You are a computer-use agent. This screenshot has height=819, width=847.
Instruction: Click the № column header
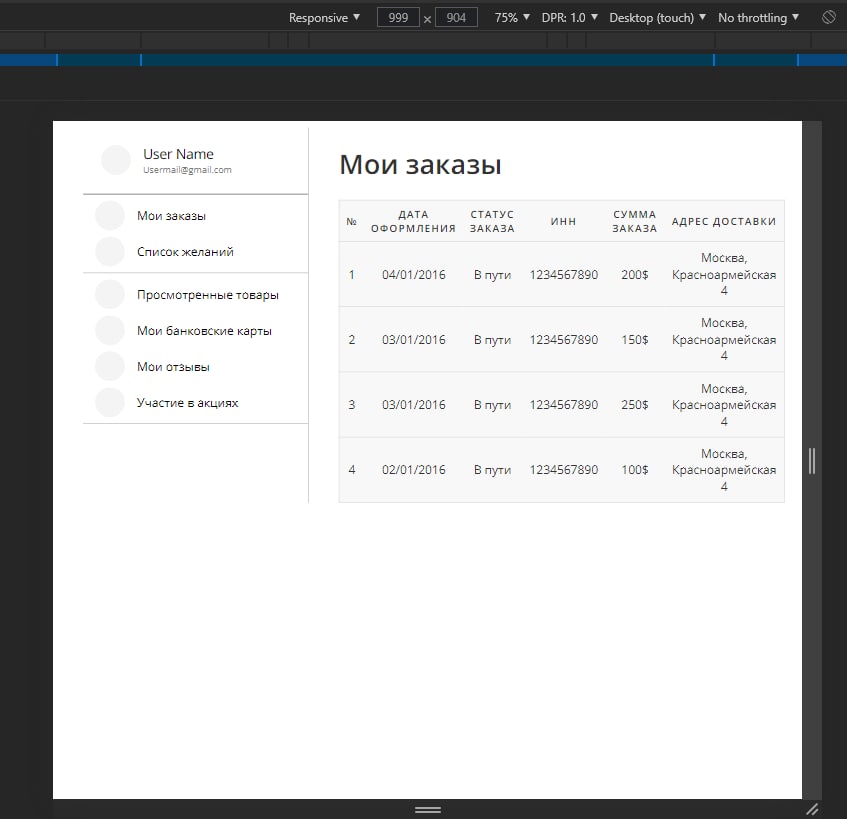coord(352,221)
